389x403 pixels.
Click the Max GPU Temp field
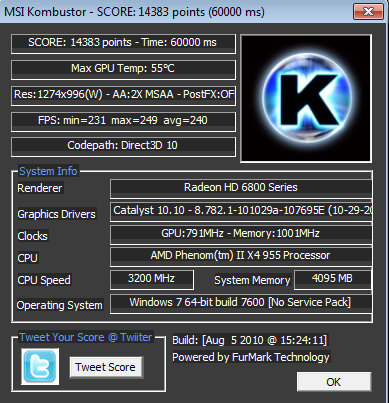(x=123, y=70)
